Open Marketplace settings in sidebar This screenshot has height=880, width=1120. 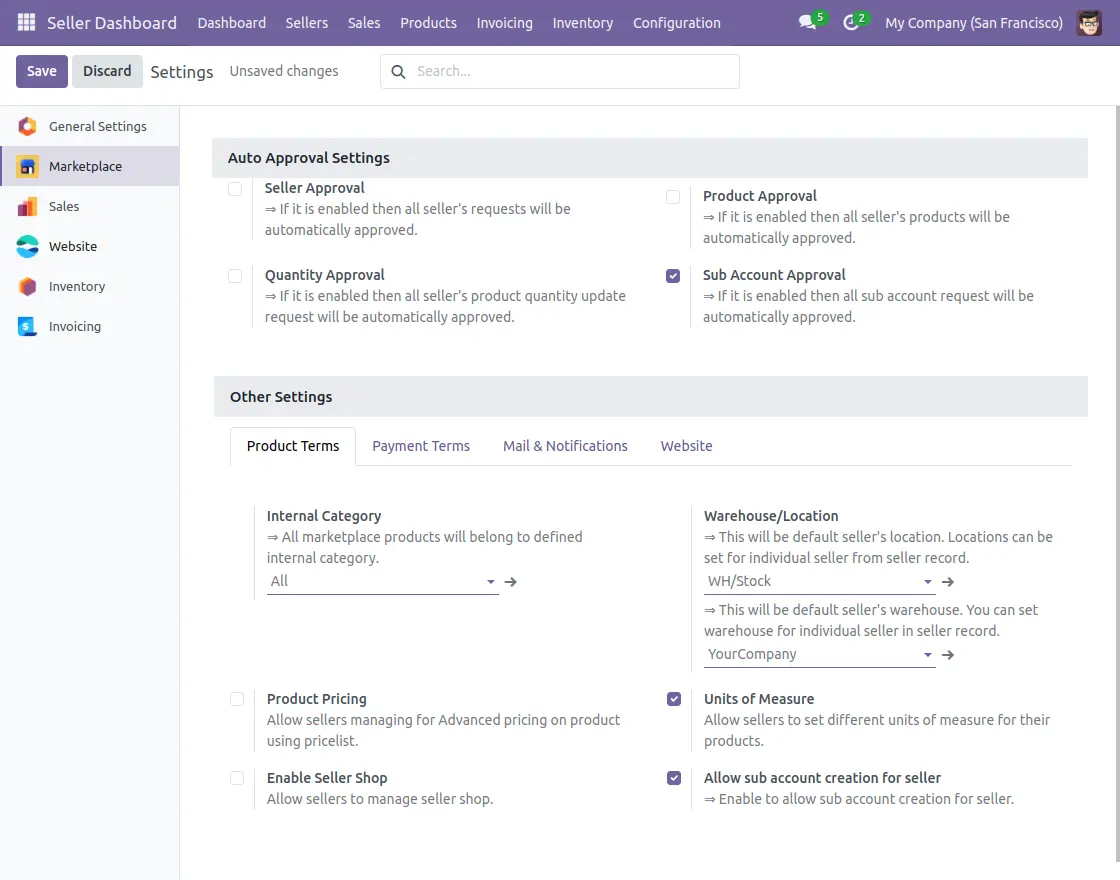coord(85,166)
